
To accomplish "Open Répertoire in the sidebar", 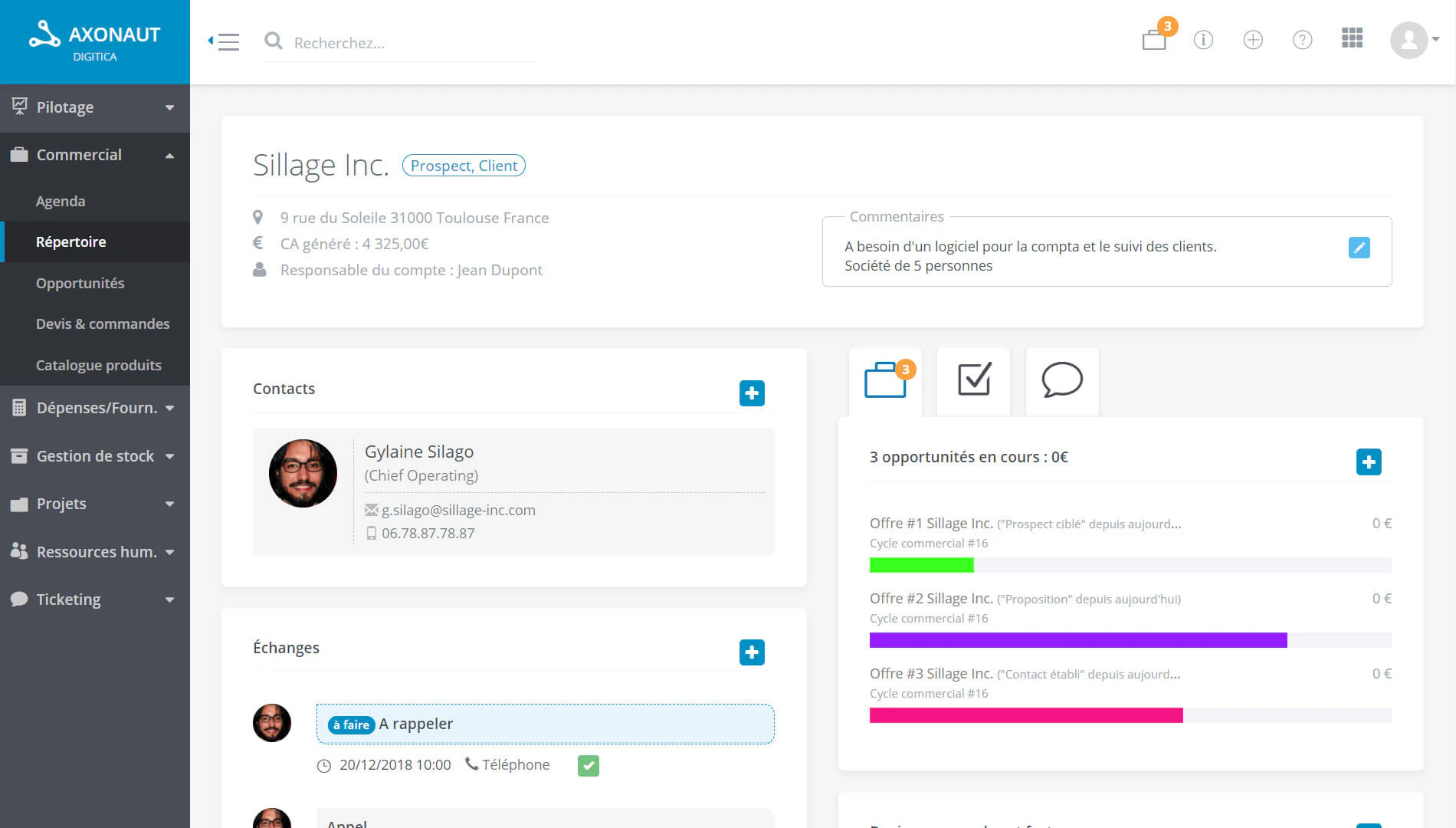I will [x=95, y=242].
